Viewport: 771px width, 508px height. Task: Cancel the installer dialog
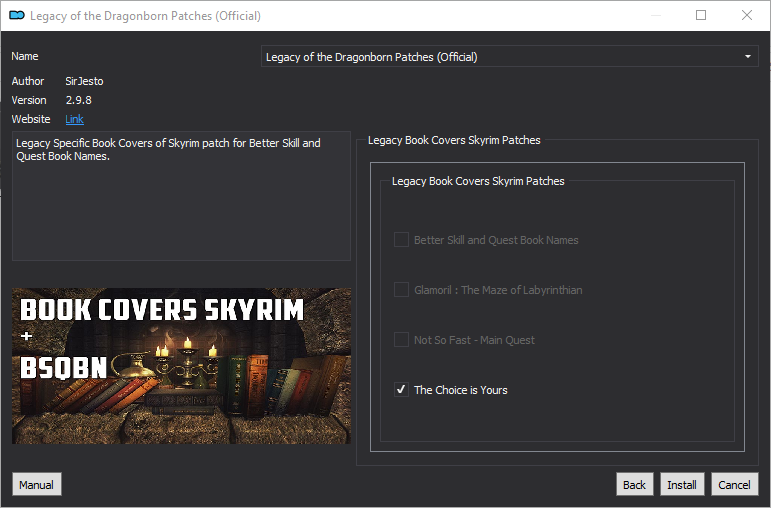(735, 485)
